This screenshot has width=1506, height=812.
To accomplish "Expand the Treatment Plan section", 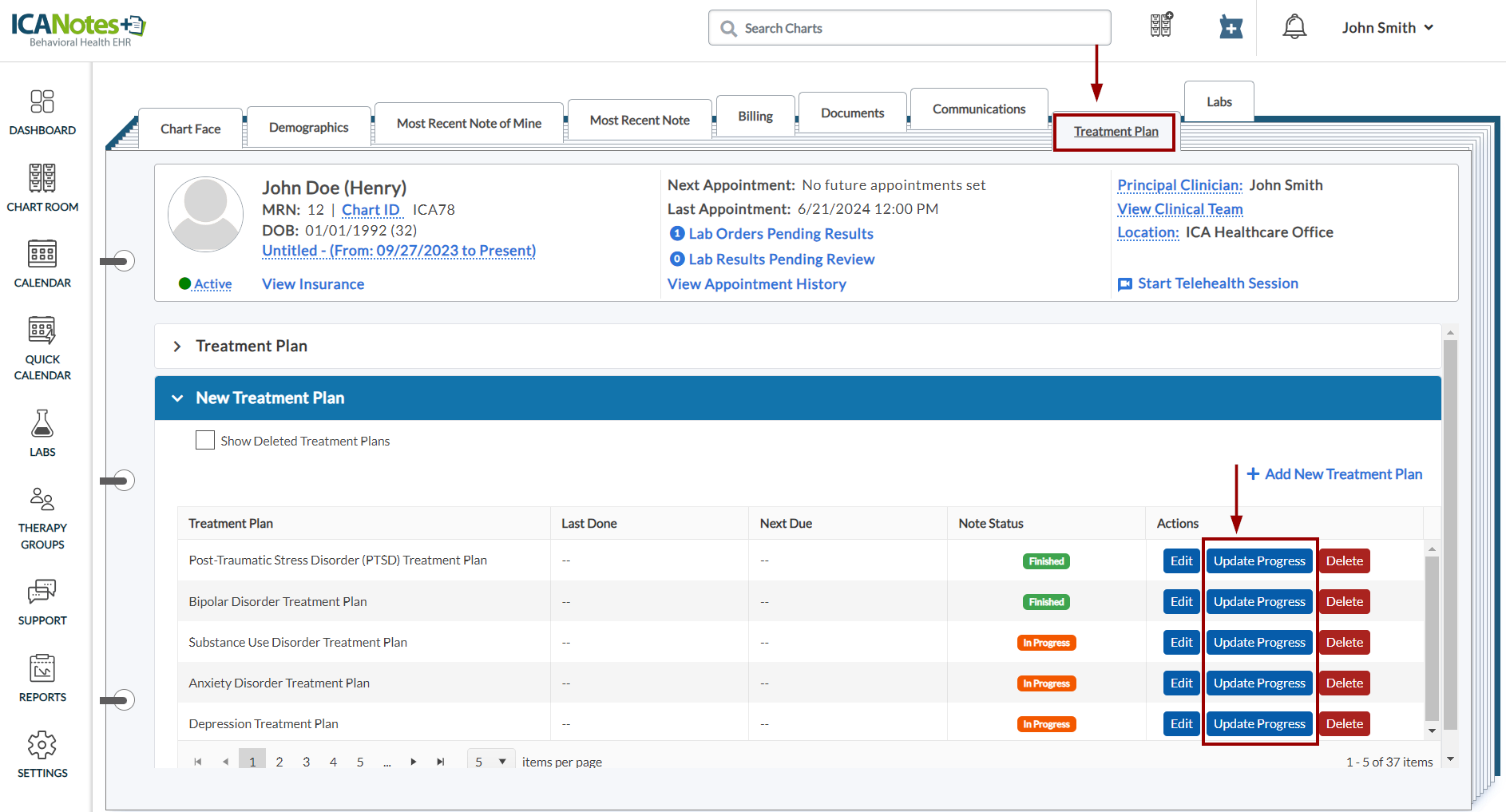I will pos(177,347).
